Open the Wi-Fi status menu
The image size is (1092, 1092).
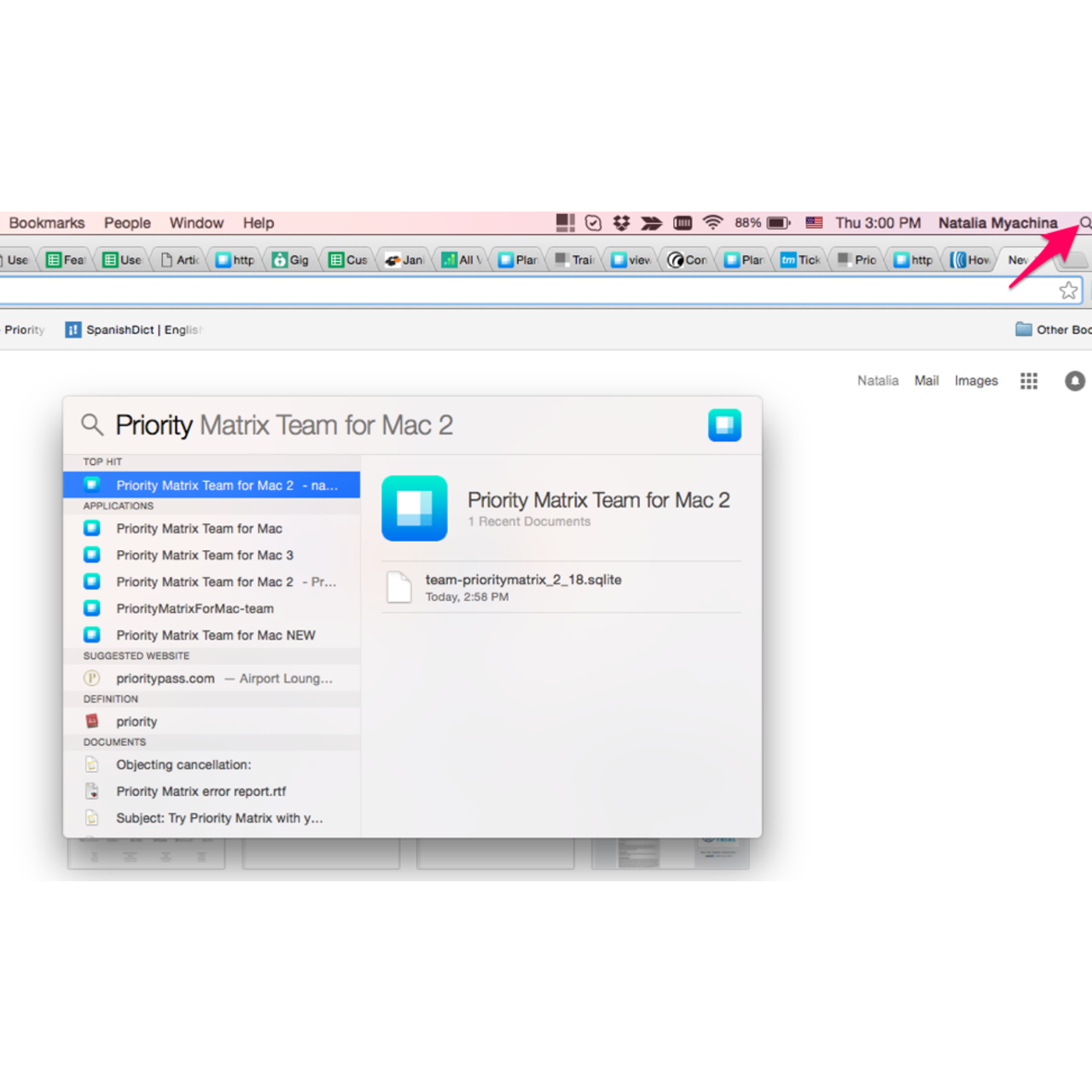pos(712,223)
